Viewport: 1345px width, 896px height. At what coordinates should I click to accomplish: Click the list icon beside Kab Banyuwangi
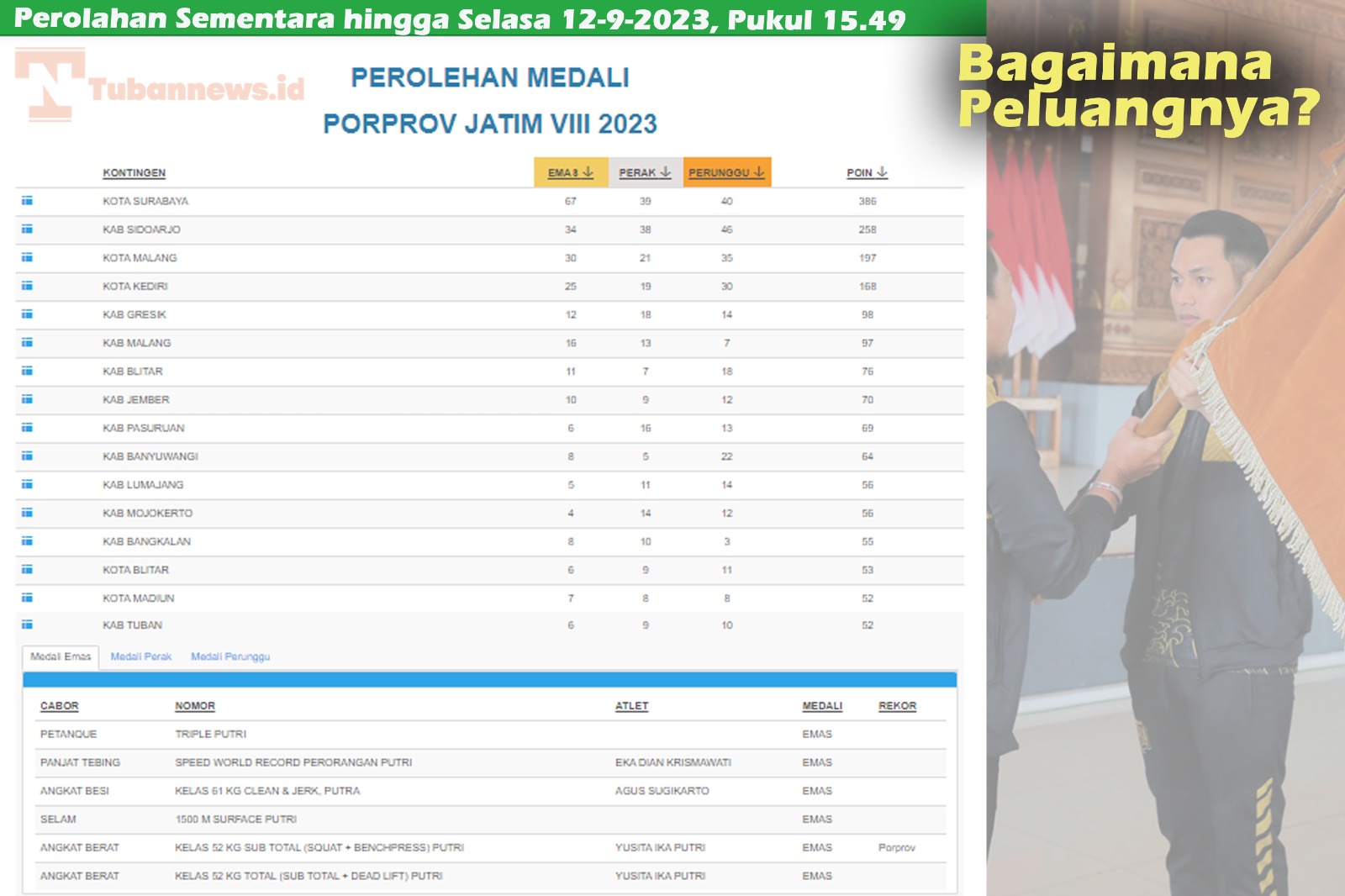(x=27, y=456)
